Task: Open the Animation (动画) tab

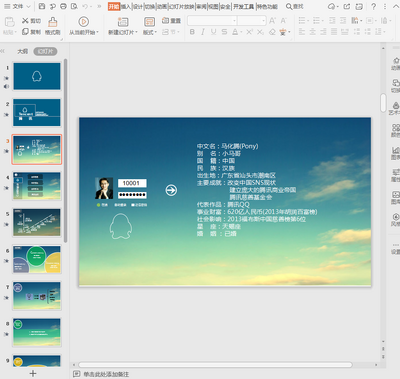Action: click(162, 6)
